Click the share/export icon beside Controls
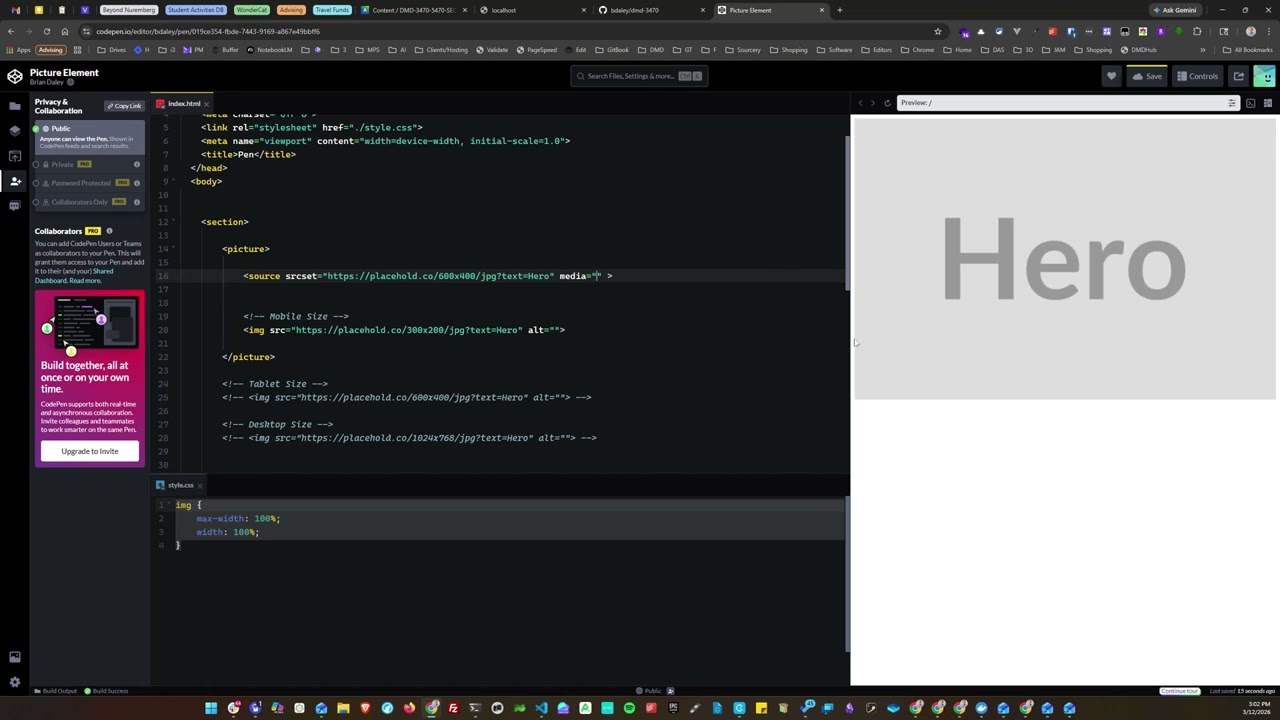Screen dimensions: 1280x720 pyautogui.click(x=1238, y=76)
